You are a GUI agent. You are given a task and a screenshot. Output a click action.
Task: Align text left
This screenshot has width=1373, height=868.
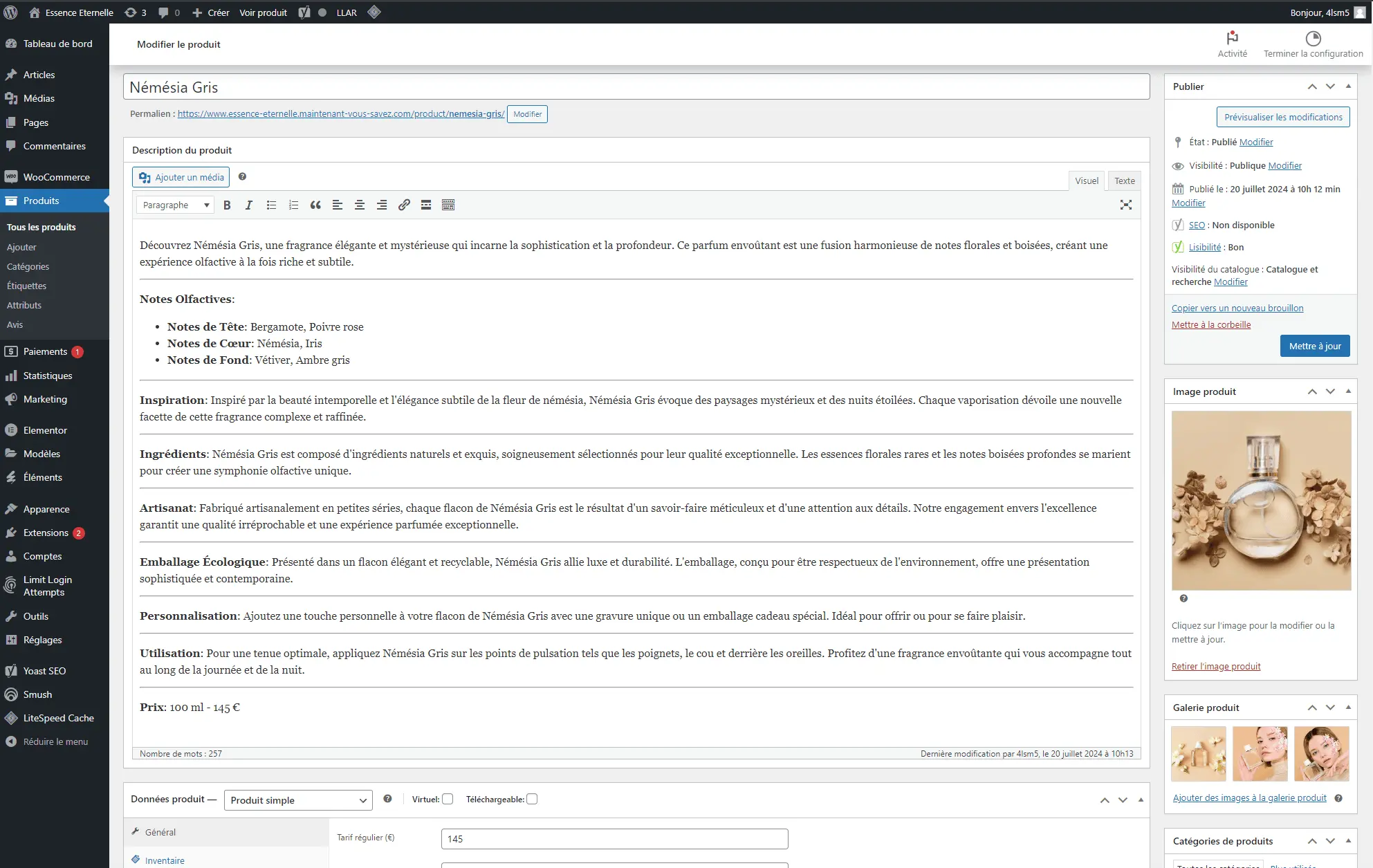tap(338, 205)
